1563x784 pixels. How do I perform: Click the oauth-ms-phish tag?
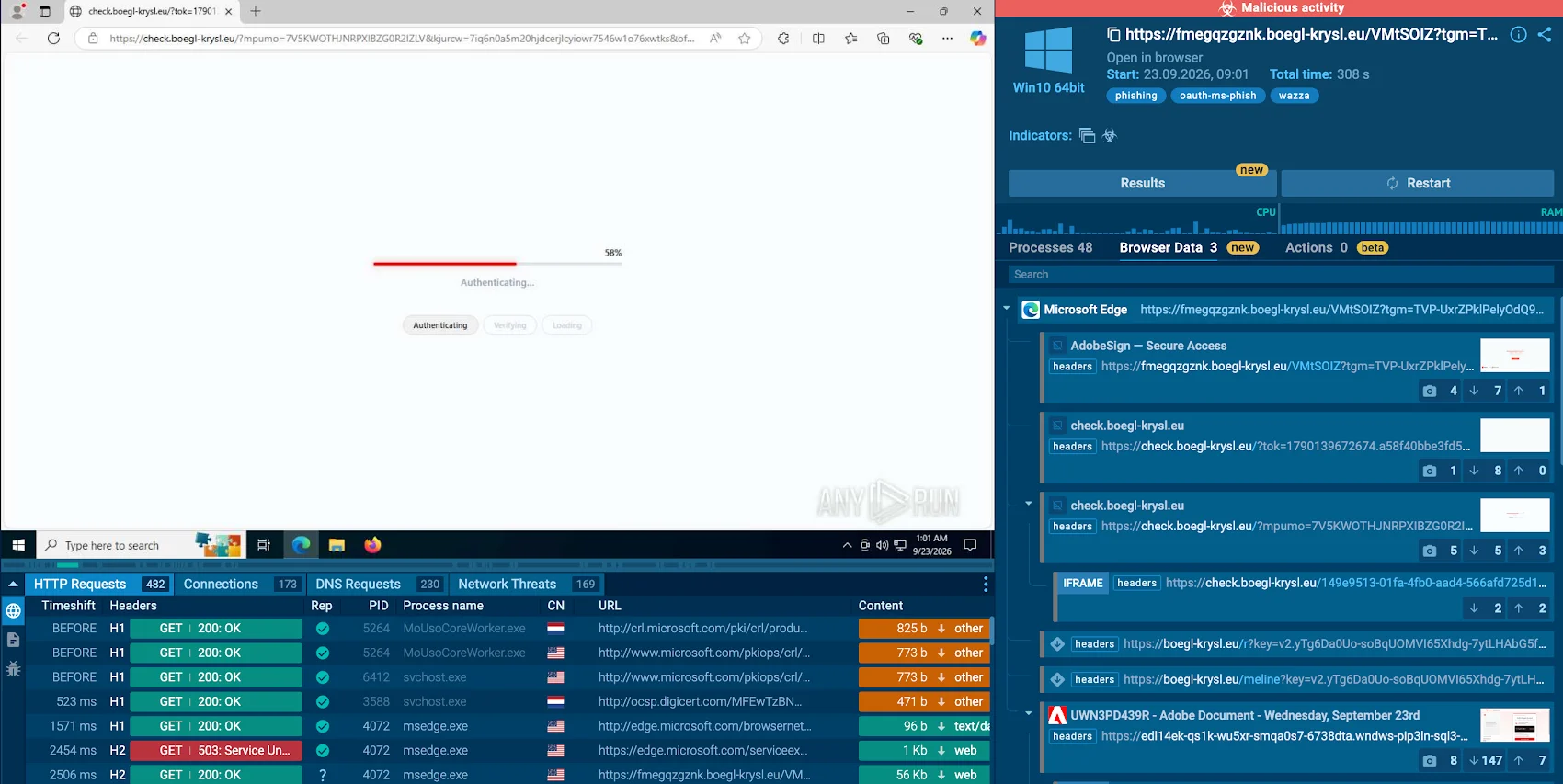click(1217, 96)
